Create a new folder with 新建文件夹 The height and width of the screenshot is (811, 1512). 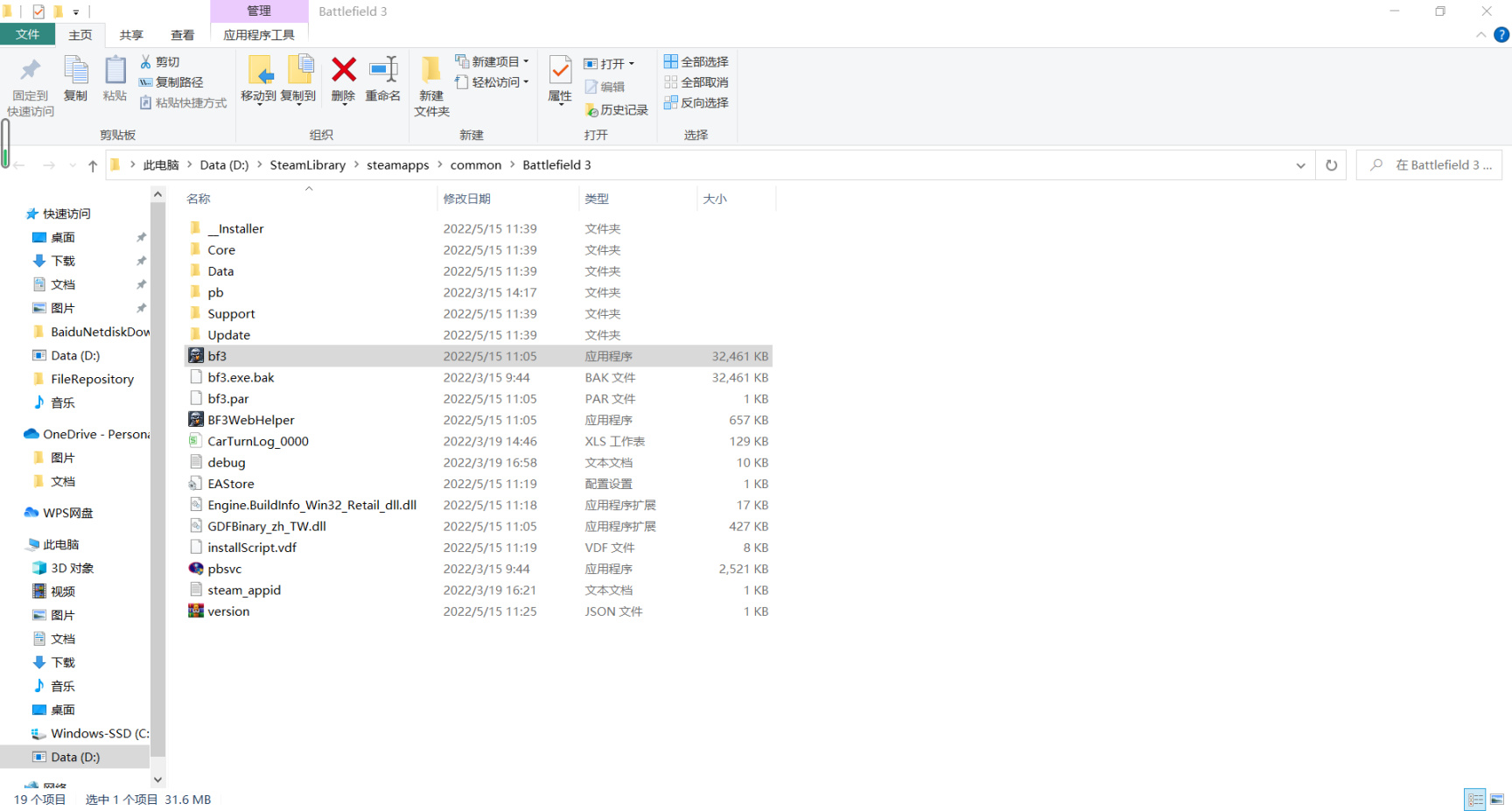pos(430,87)
